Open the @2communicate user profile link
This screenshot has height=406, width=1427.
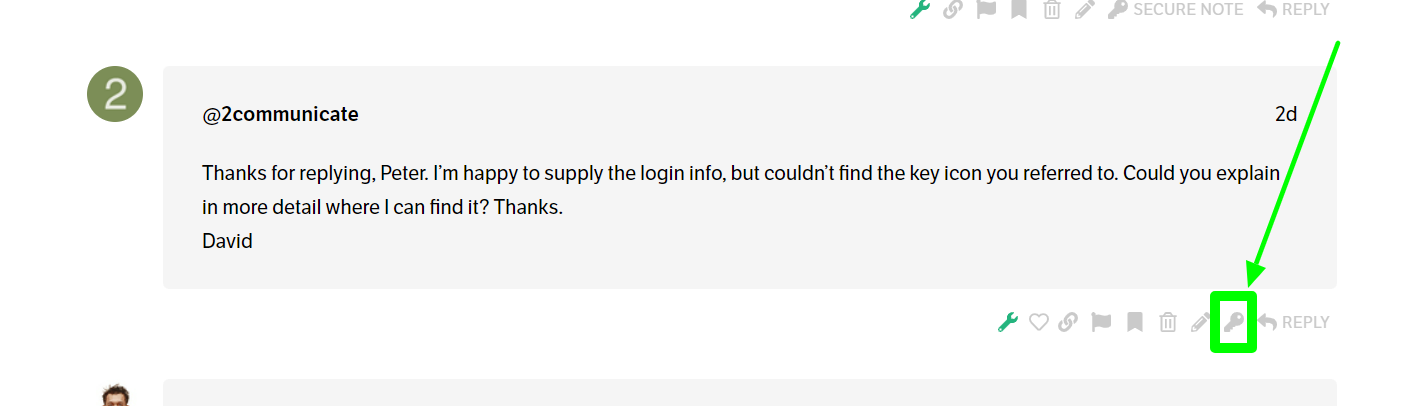(280, 114)
